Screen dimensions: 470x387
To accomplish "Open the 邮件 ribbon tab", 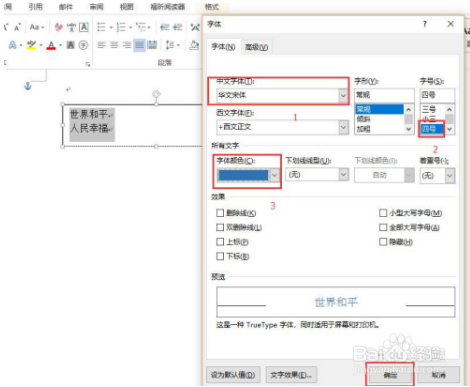I will tap(66, 7).
